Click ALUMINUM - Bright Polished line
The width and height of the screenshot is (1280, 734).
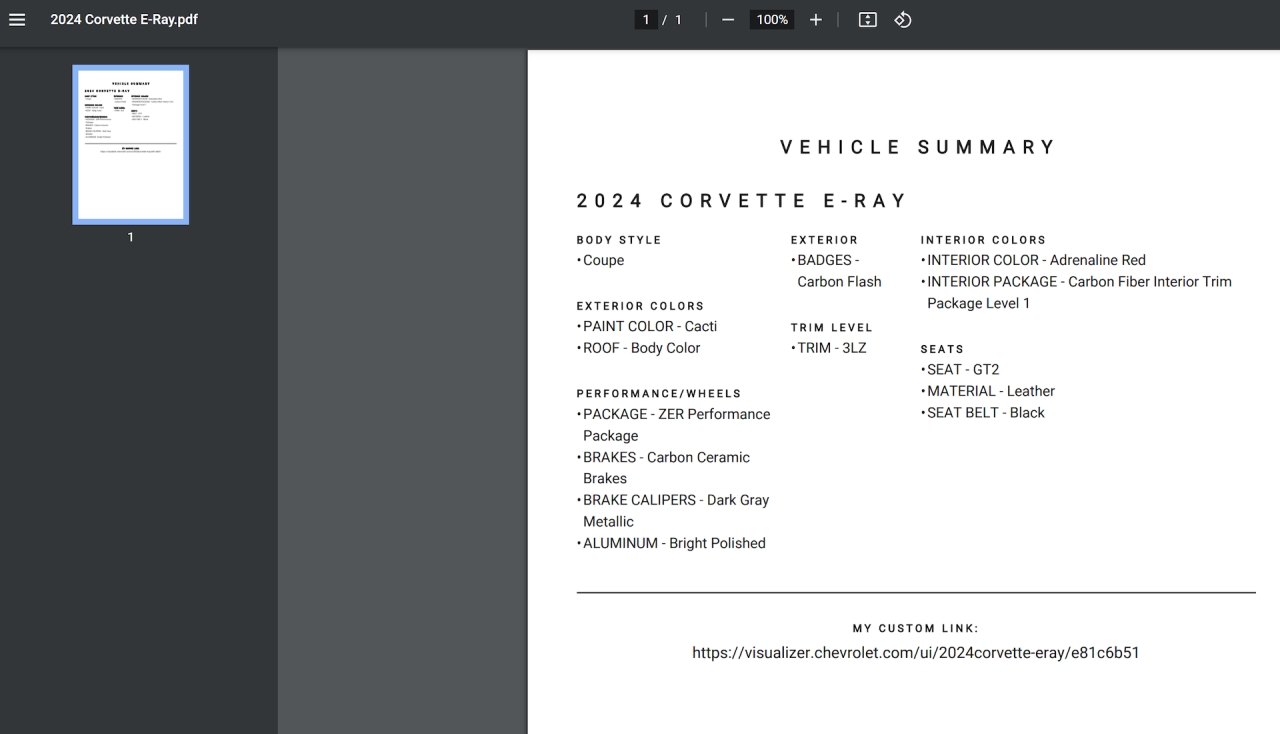tap(672, 543)
